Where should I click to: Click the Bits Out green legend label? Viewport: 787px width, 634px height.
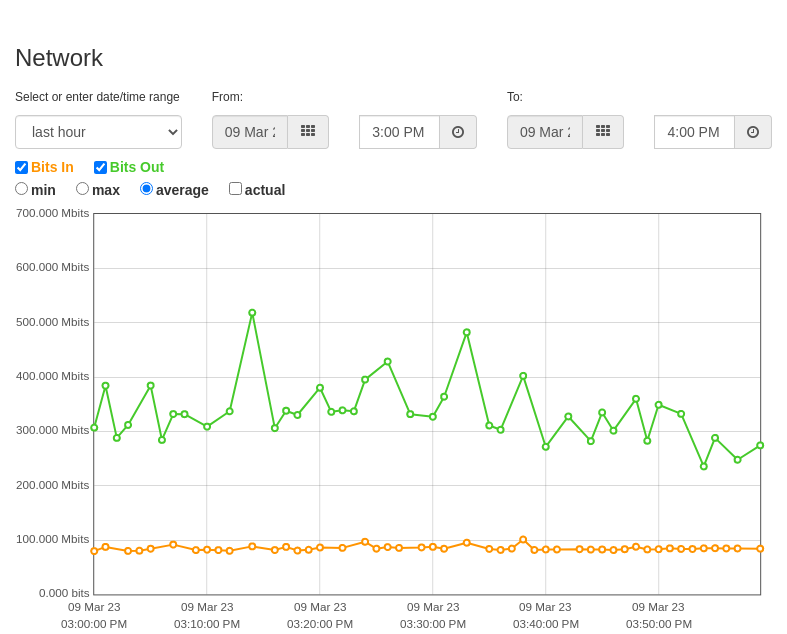click(137, 167)
